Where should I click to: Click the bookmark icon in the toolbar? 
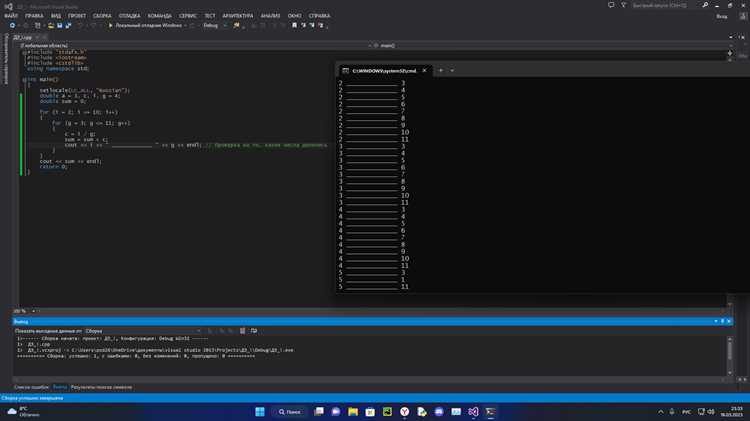294,25
